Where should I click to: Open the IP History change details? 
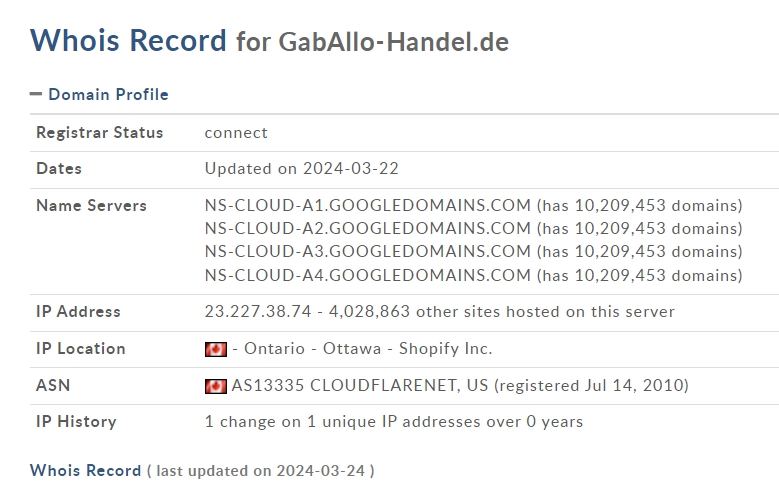click(x=393, y=422)
